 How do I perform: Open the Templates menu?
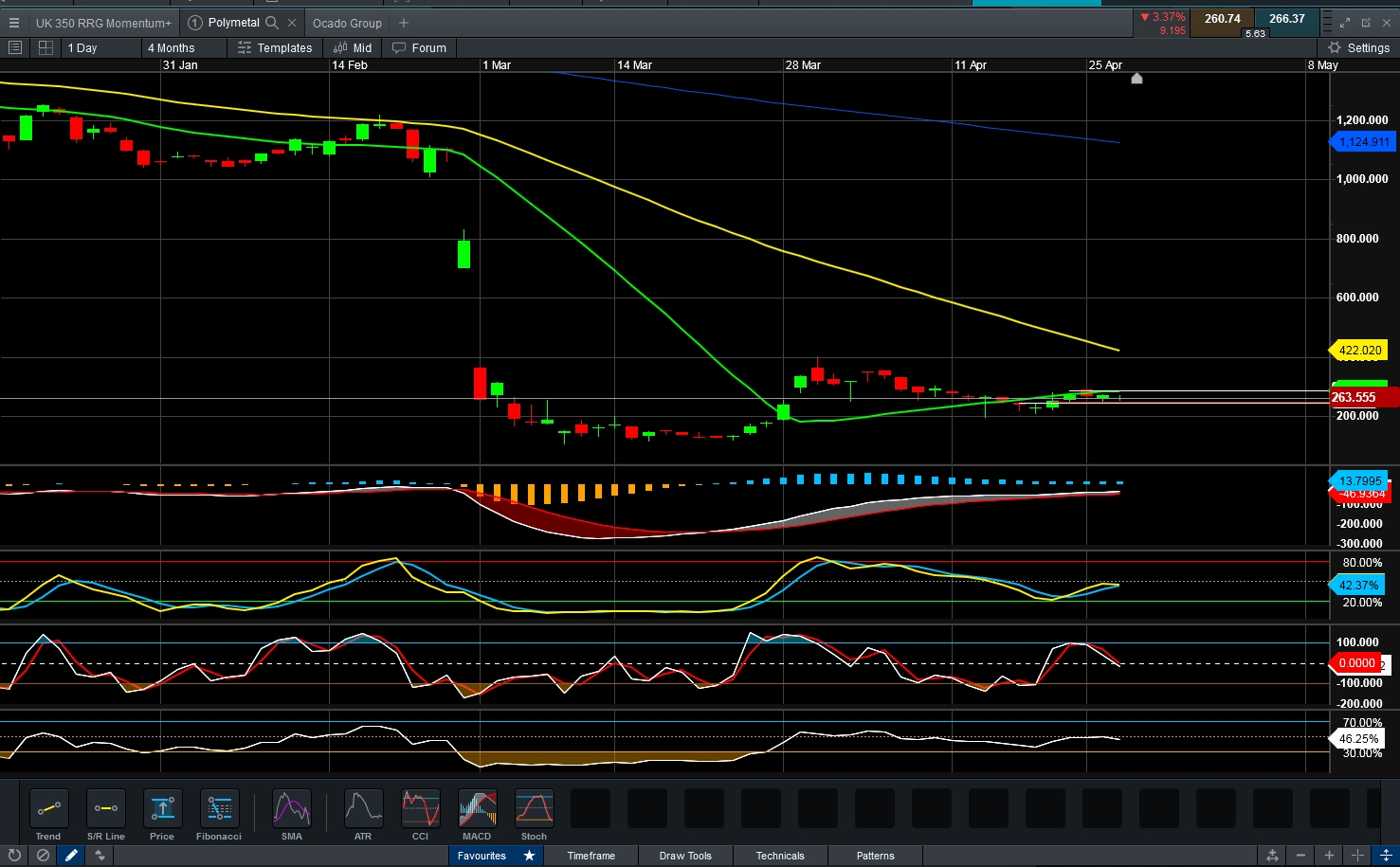[x=275, y=47]
